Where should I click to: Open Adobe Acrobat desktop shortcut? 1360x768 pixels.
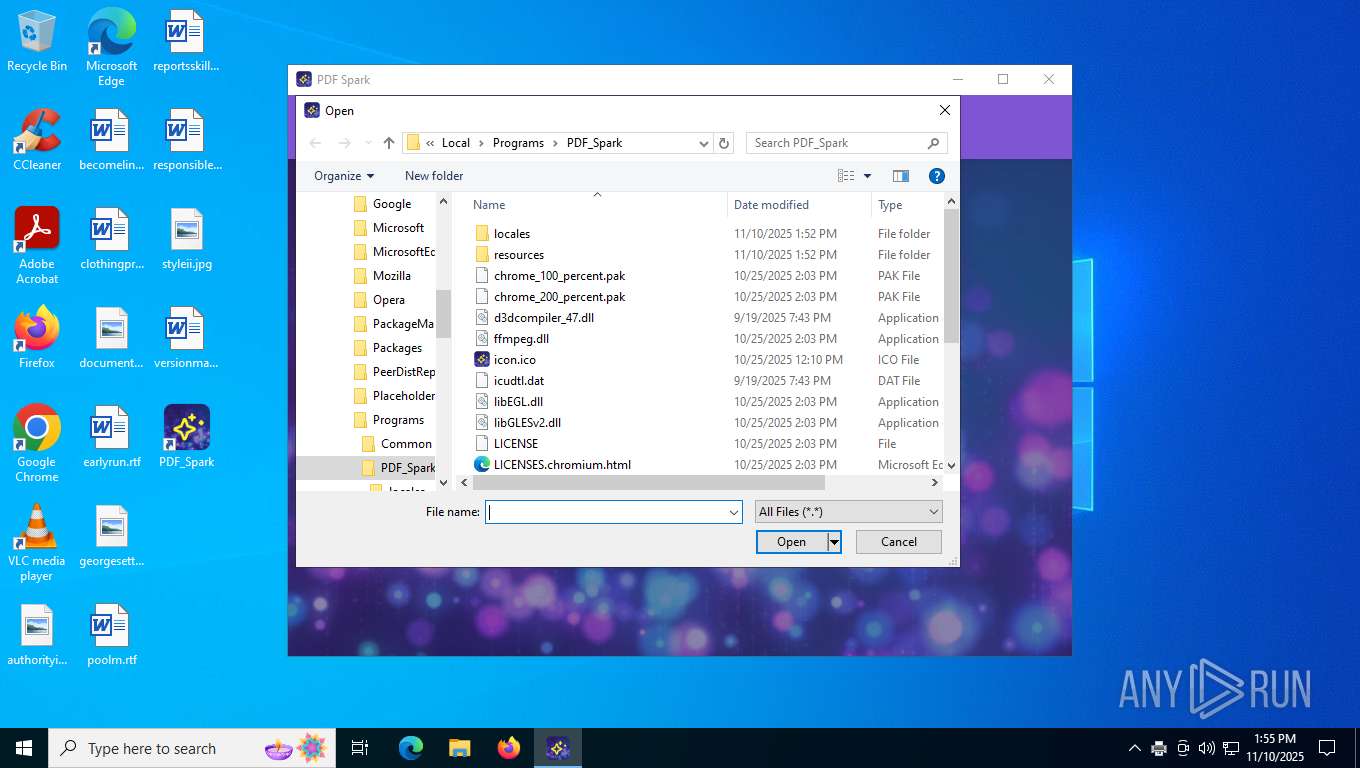click(x=37, y=246)
